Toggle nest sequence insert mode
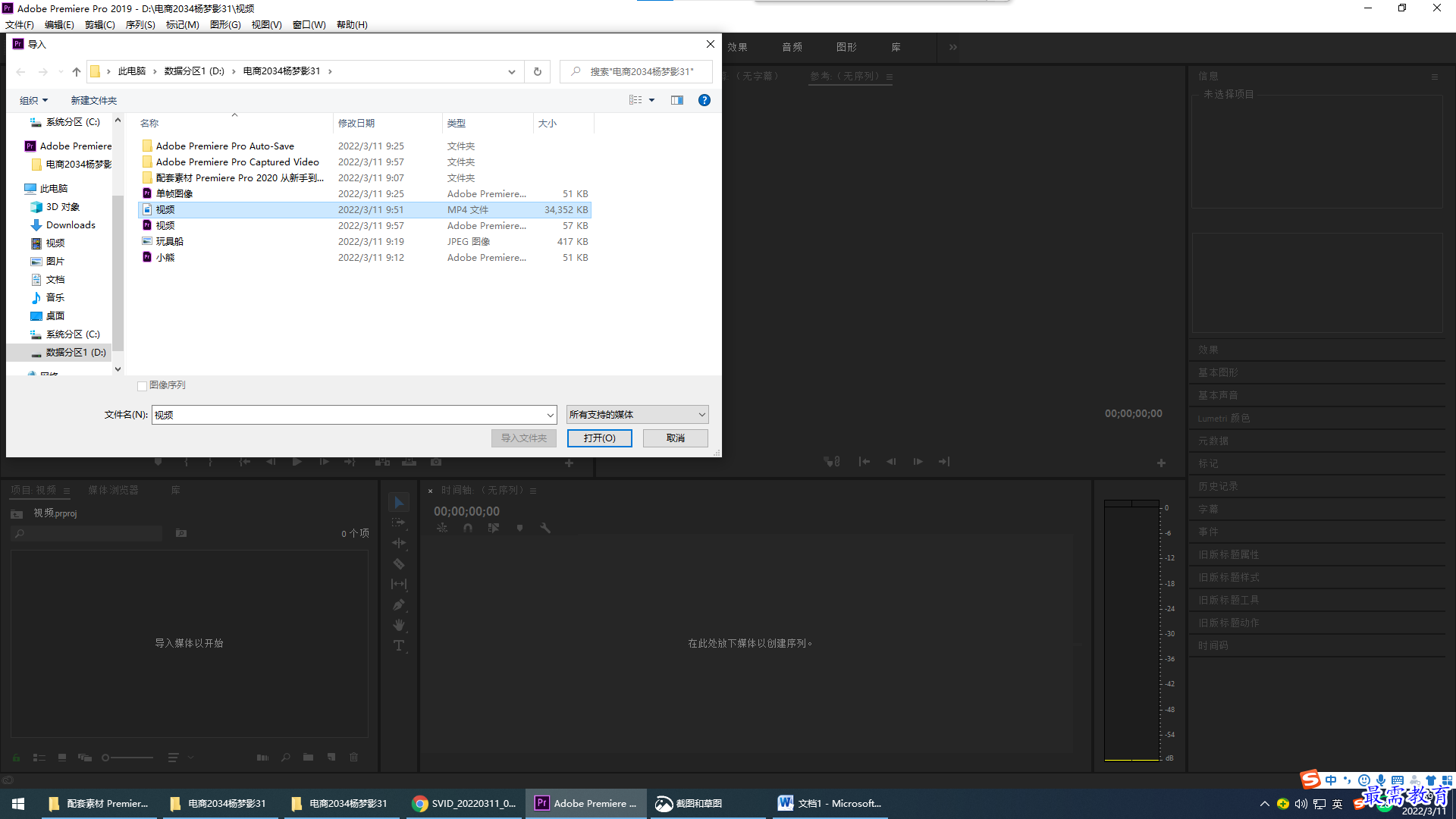Screen dimensions: 1456x819 [442, 528]
